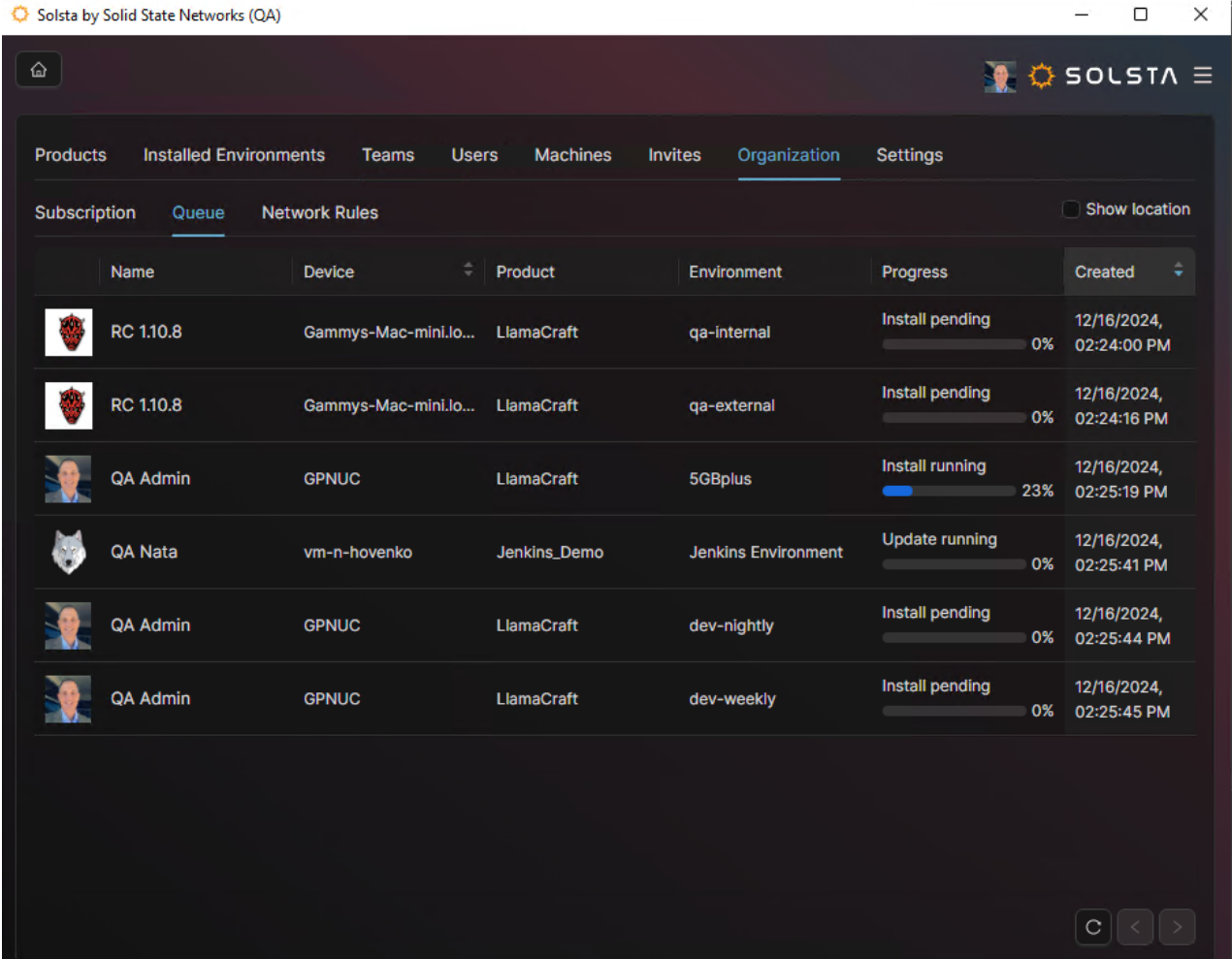1232x959 pixels.
Task: Click the Update running progress bar
Action: pyautogui.click(x=954, y=564)
